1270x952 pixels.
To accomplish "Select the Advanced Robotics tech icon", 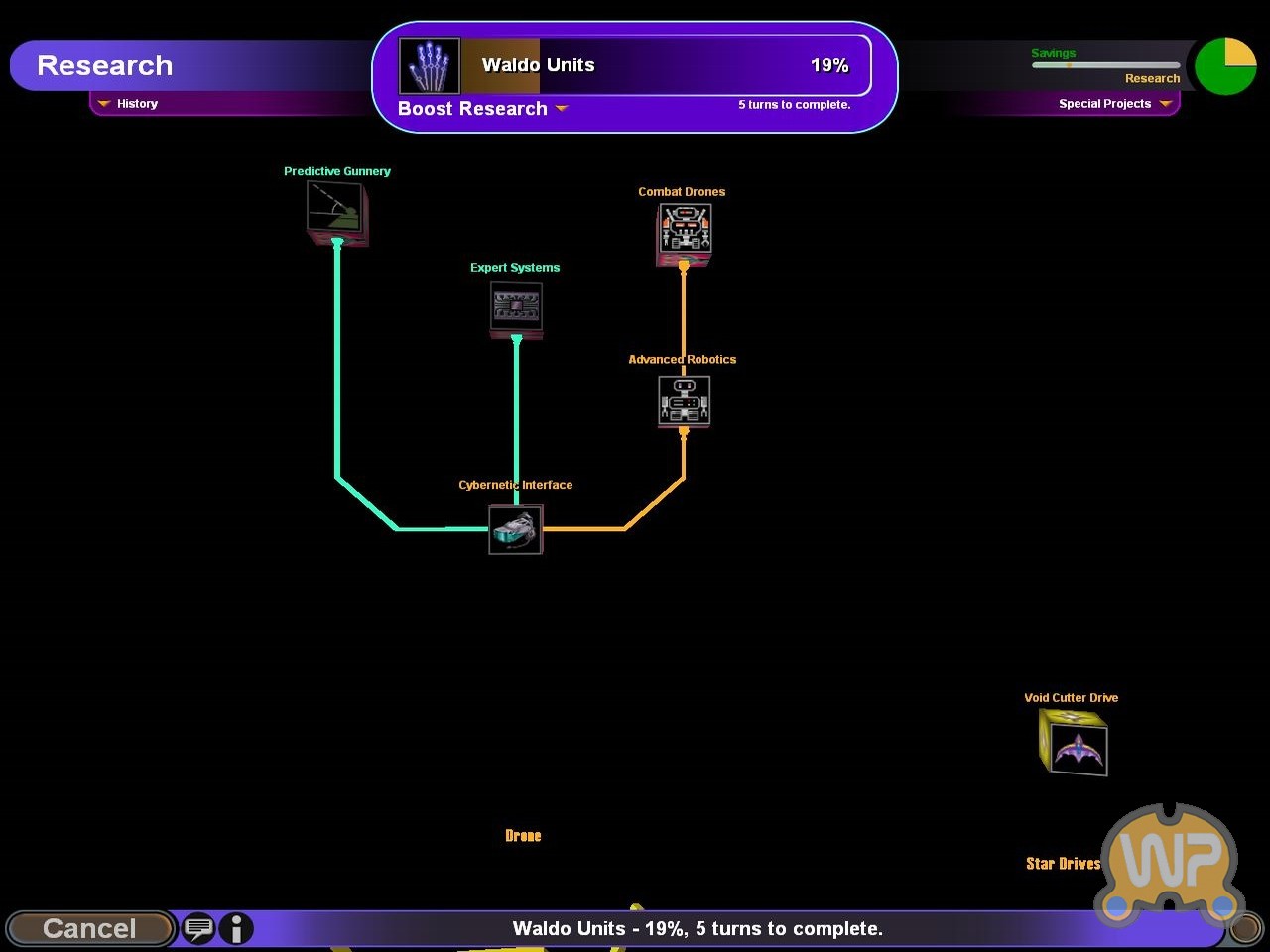I will tap(684, 402).
